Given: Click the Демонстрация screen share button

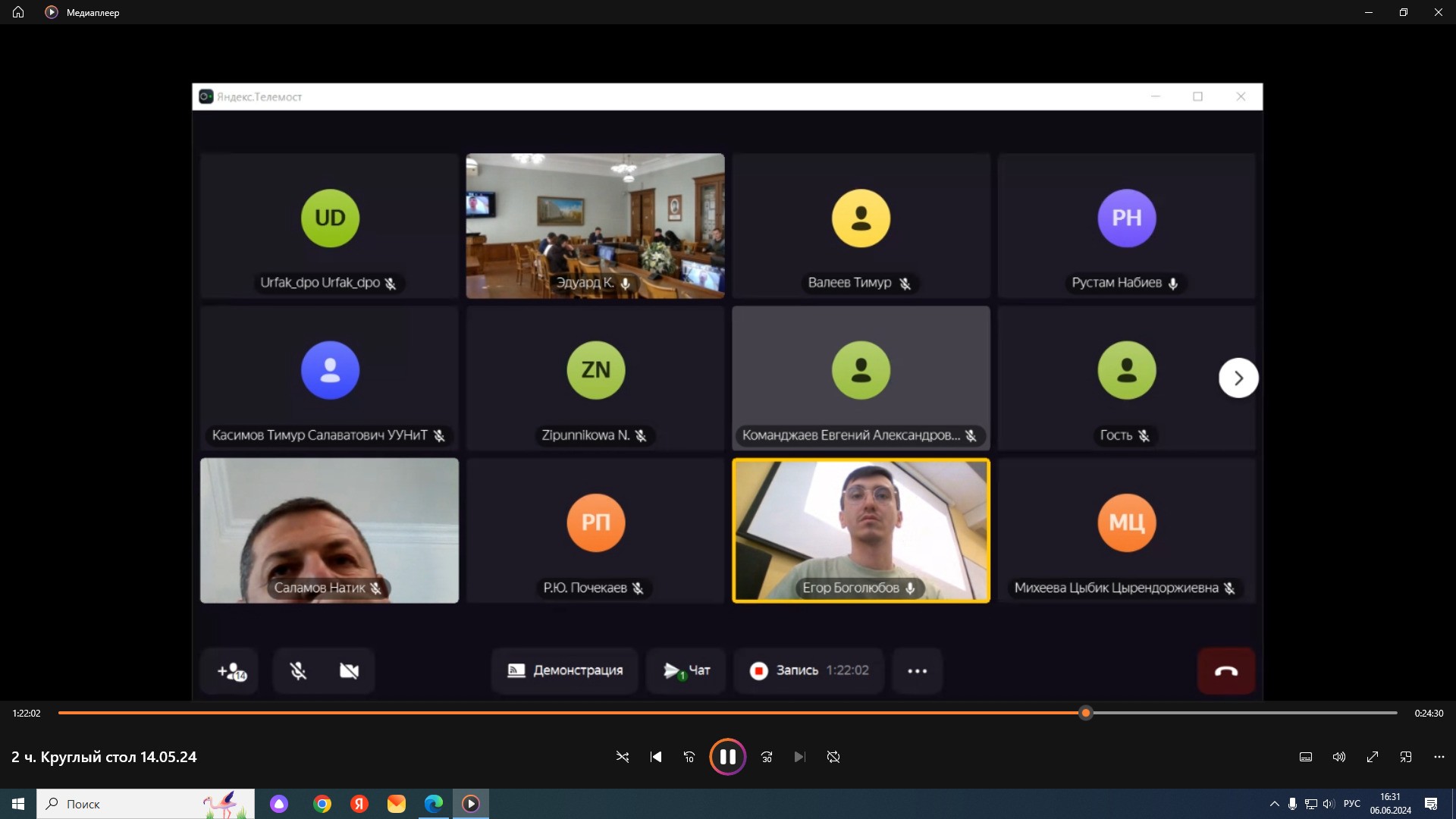Looking at the screenshot, I should tap(565, 671).
